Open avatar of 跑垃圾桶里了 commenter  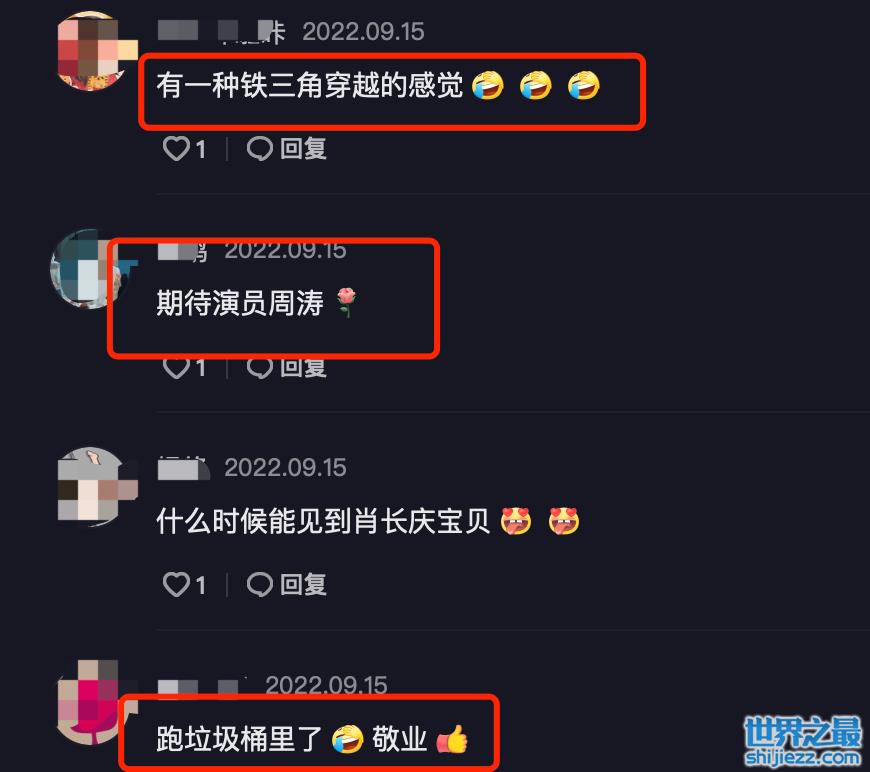[x=89, y=703]
